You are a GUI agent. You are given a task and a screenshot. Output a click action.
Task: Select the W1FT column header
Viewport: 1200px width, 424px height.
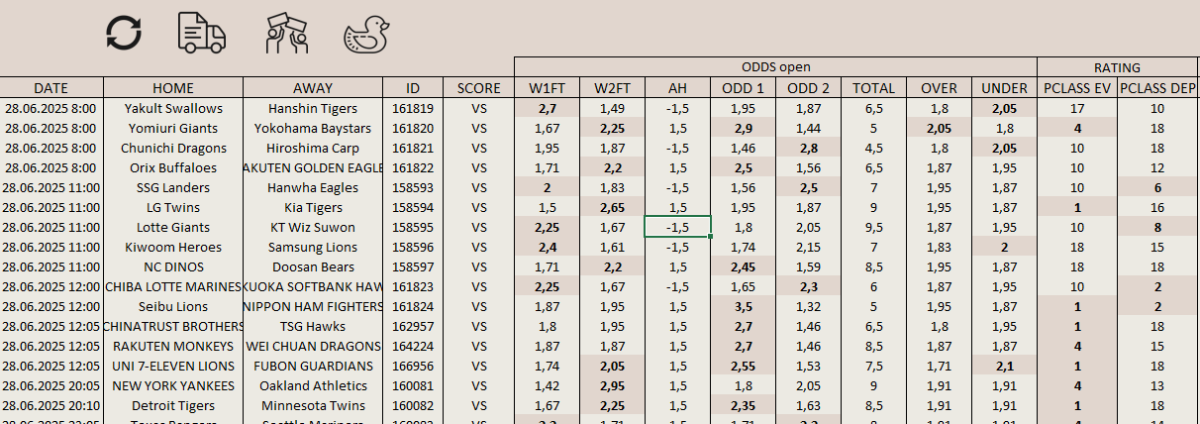547,88
